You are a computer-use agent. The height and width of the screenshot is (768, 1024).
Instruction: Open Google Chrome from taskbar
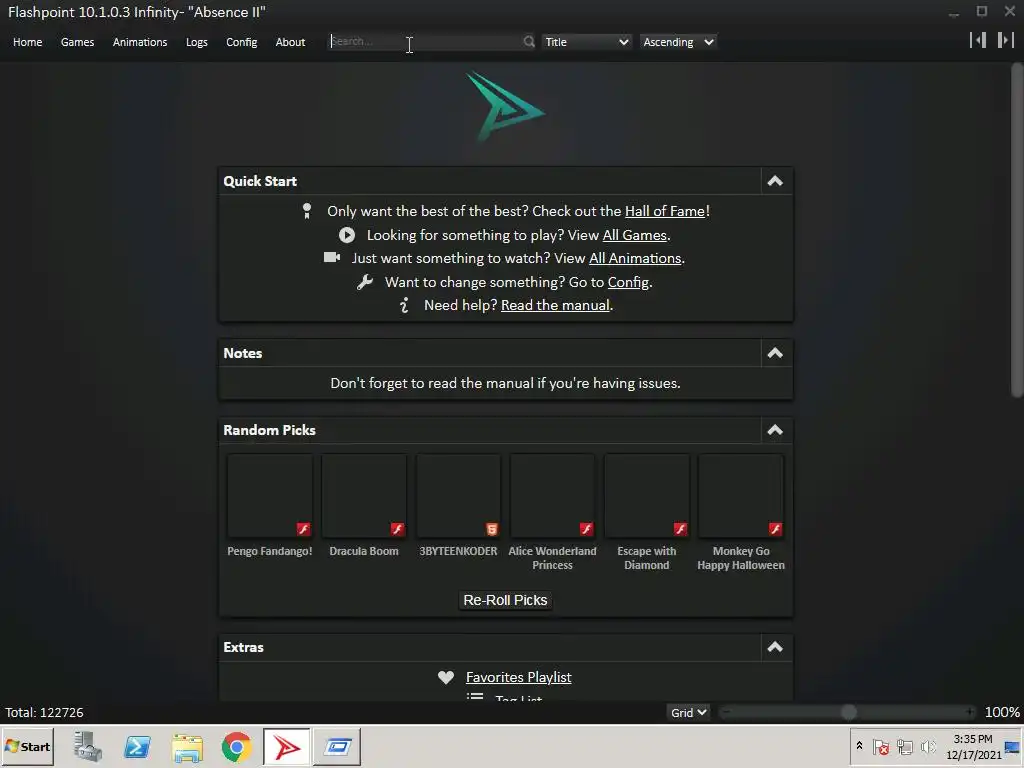[x=236, y=747]
